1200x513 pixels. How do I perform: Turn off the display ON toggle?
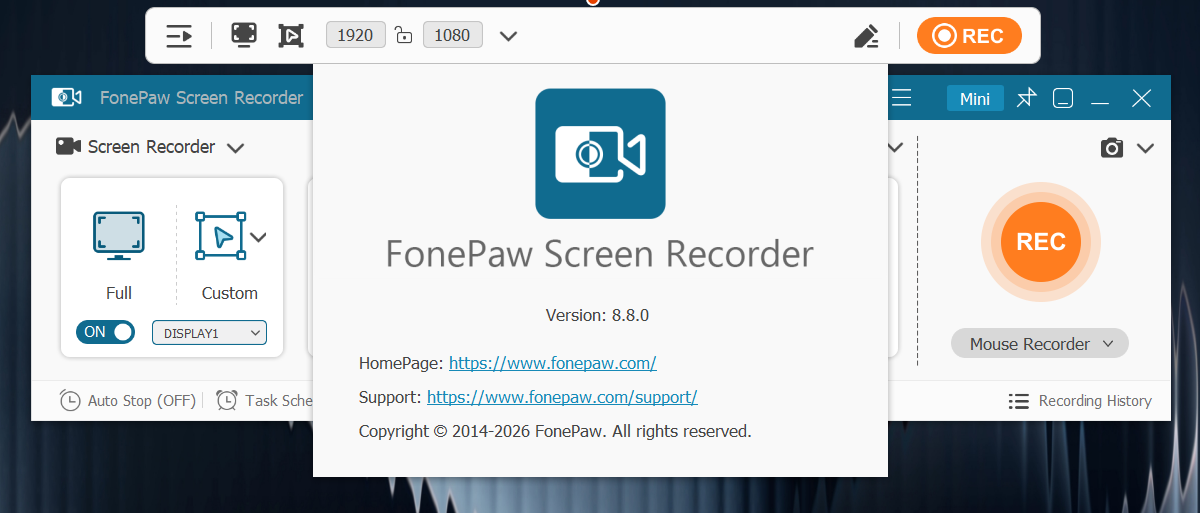tap(105, 332)
